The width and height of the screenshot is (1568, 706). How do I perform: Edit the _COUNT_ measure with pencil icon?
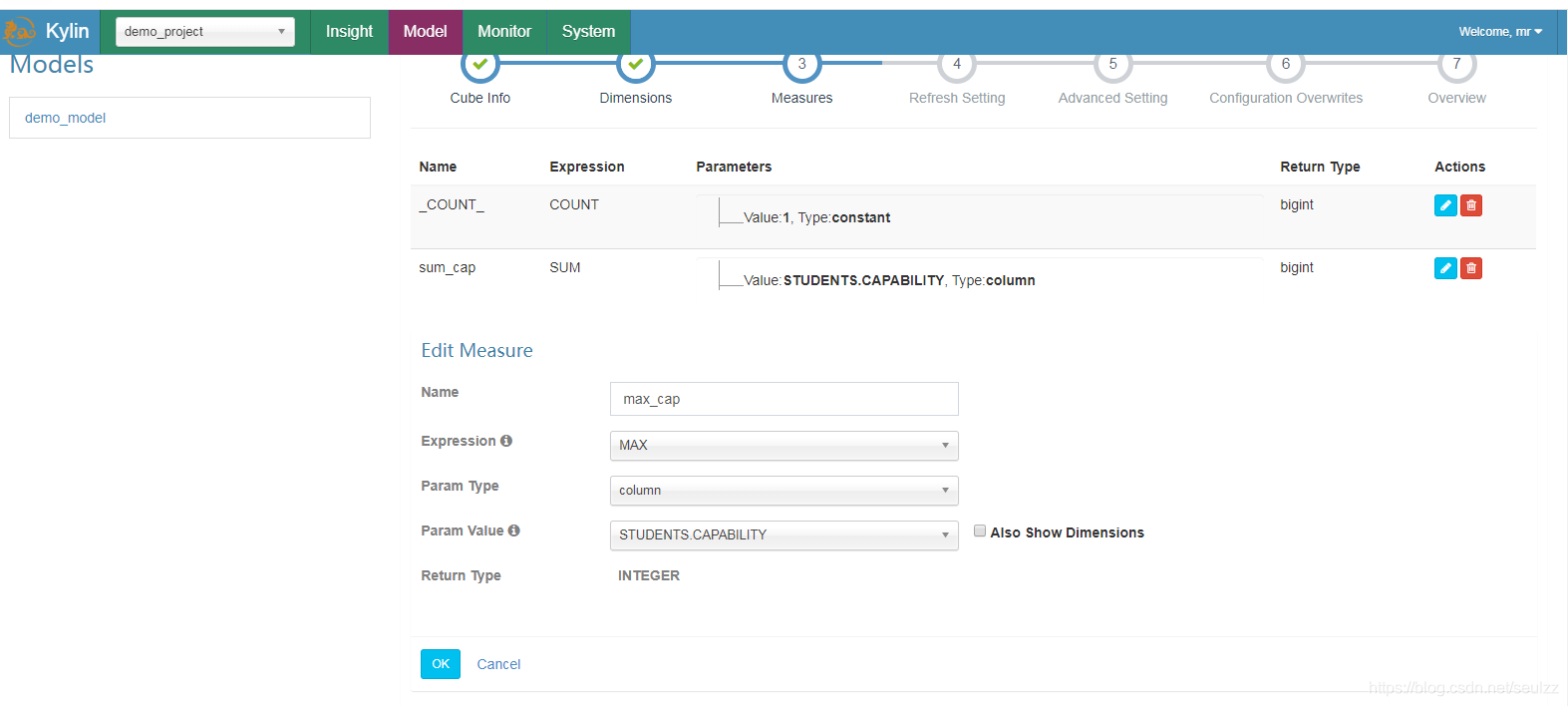point(1445,205)
